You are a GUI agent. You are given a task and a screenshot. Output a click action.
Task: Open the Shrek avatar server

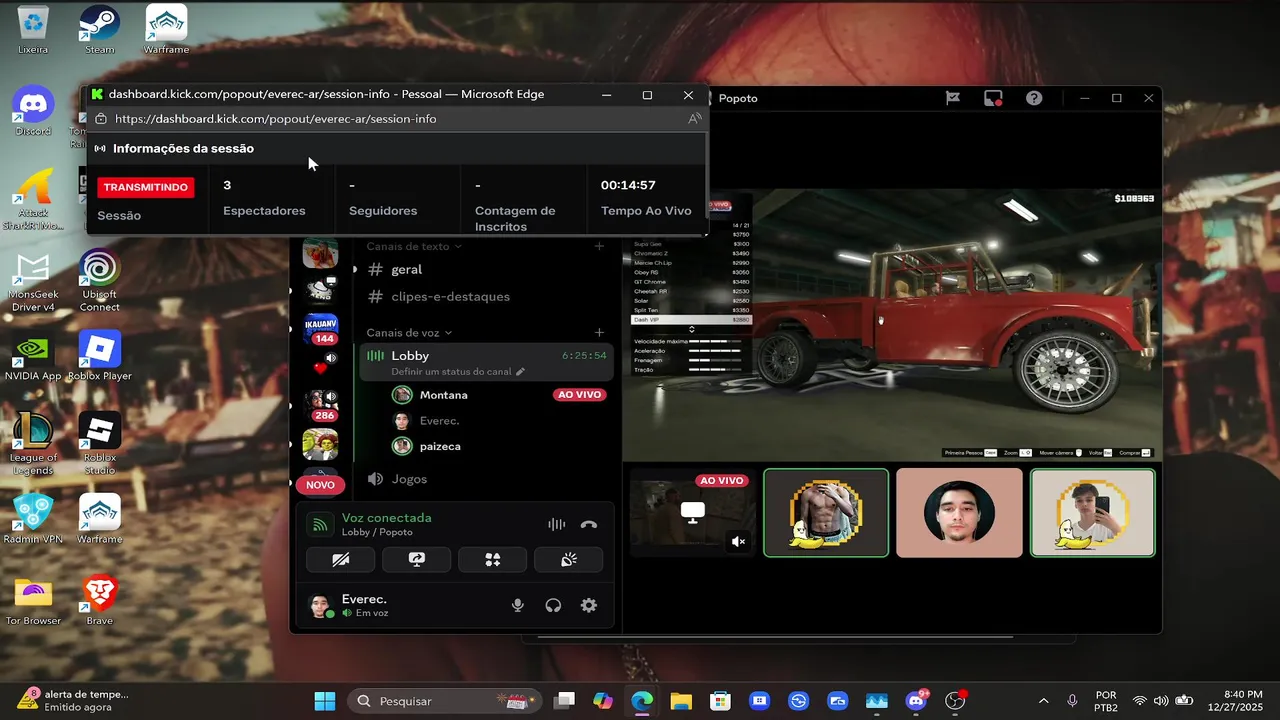[320, 443]
